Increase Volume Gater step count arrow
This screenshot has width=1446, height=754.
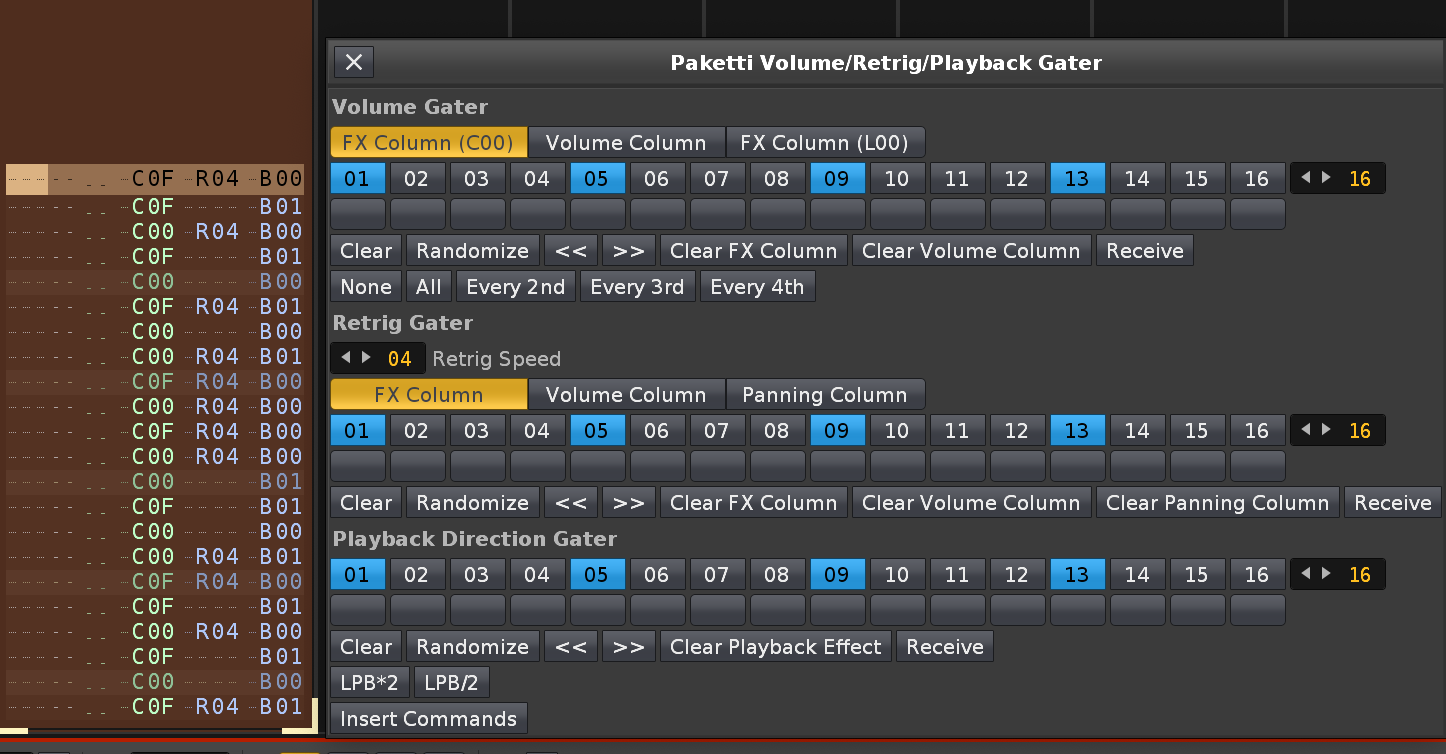[x=1327, y=178]
